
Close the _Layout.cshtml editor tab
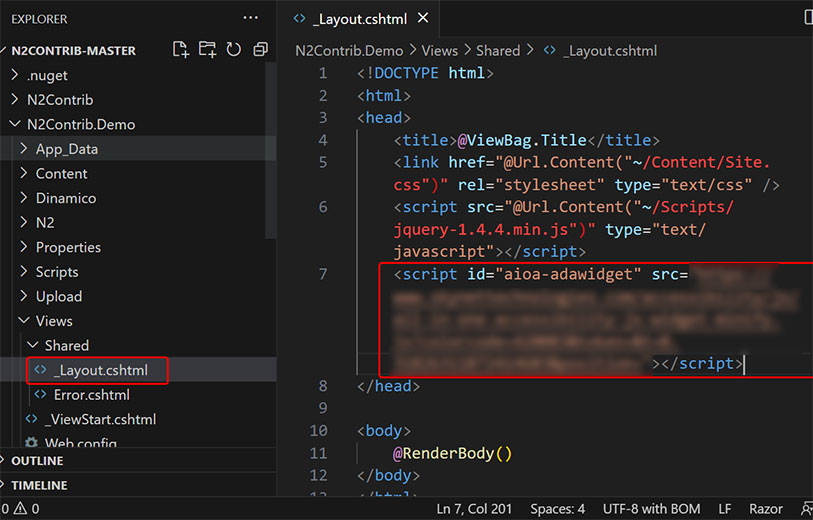point(423,18)
